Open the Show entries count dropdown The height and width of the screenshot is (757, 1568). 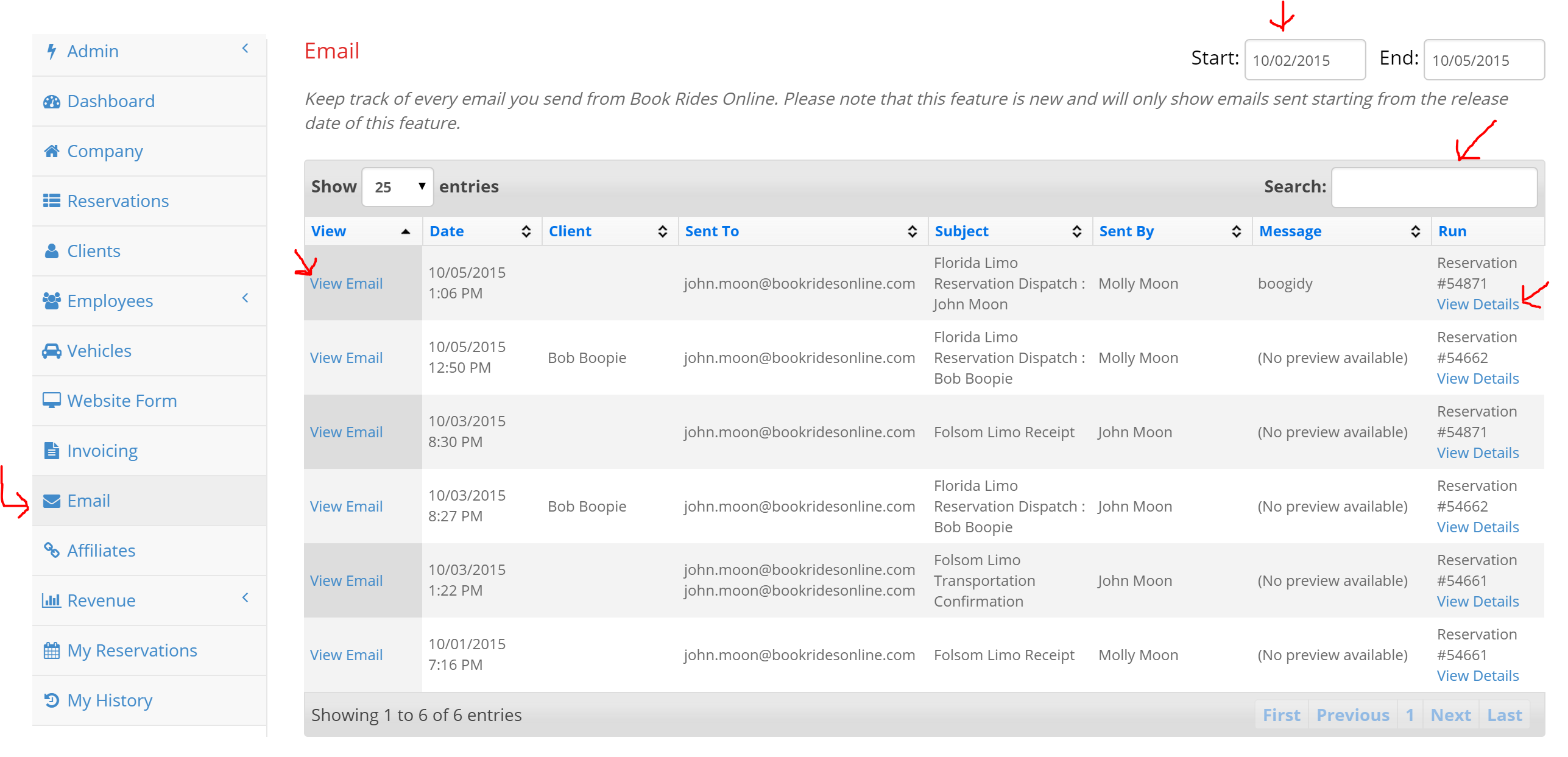(x=398, y=187)
